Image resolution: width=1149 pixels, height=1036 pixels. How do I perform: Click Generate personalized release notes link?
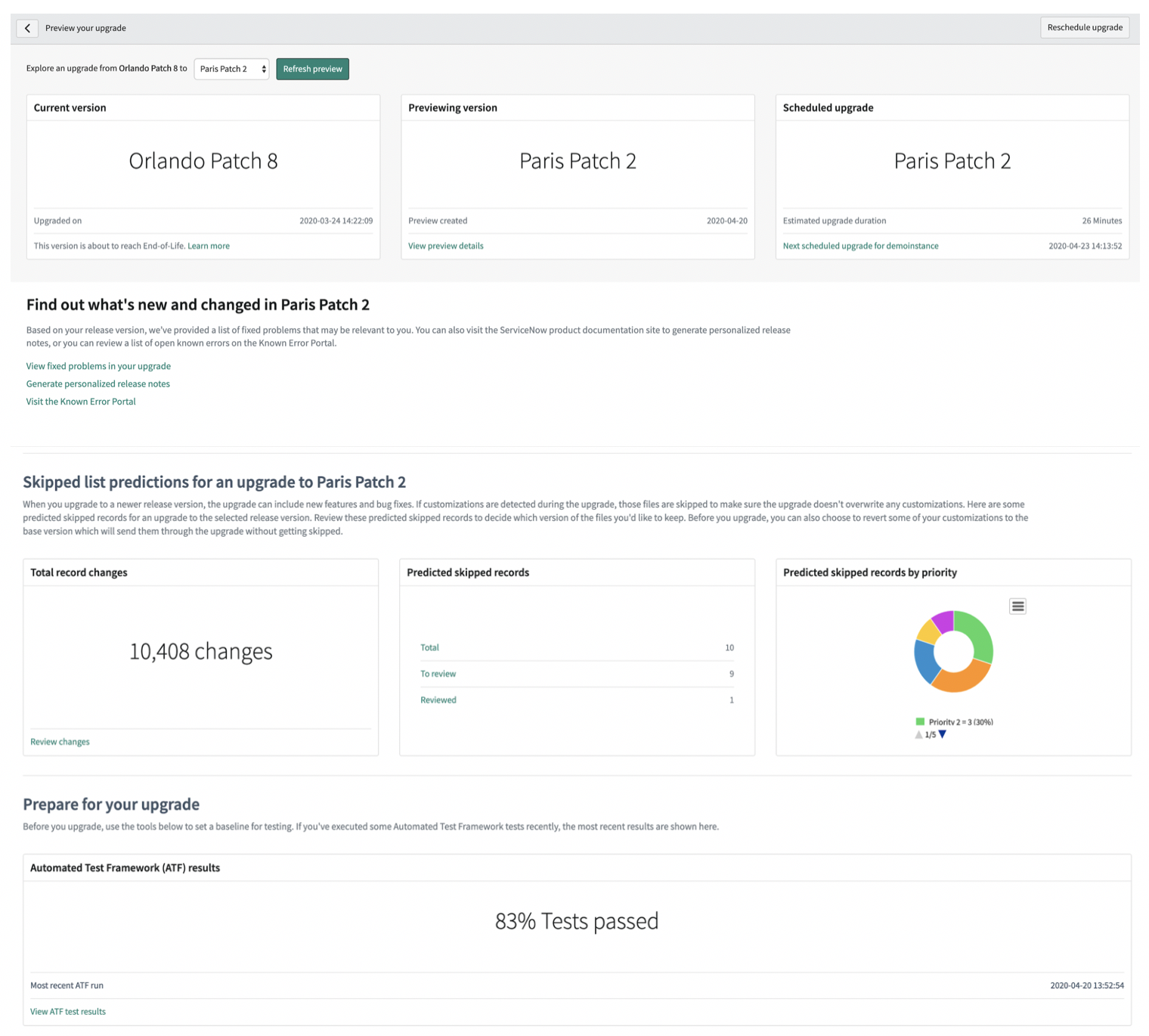98,384
